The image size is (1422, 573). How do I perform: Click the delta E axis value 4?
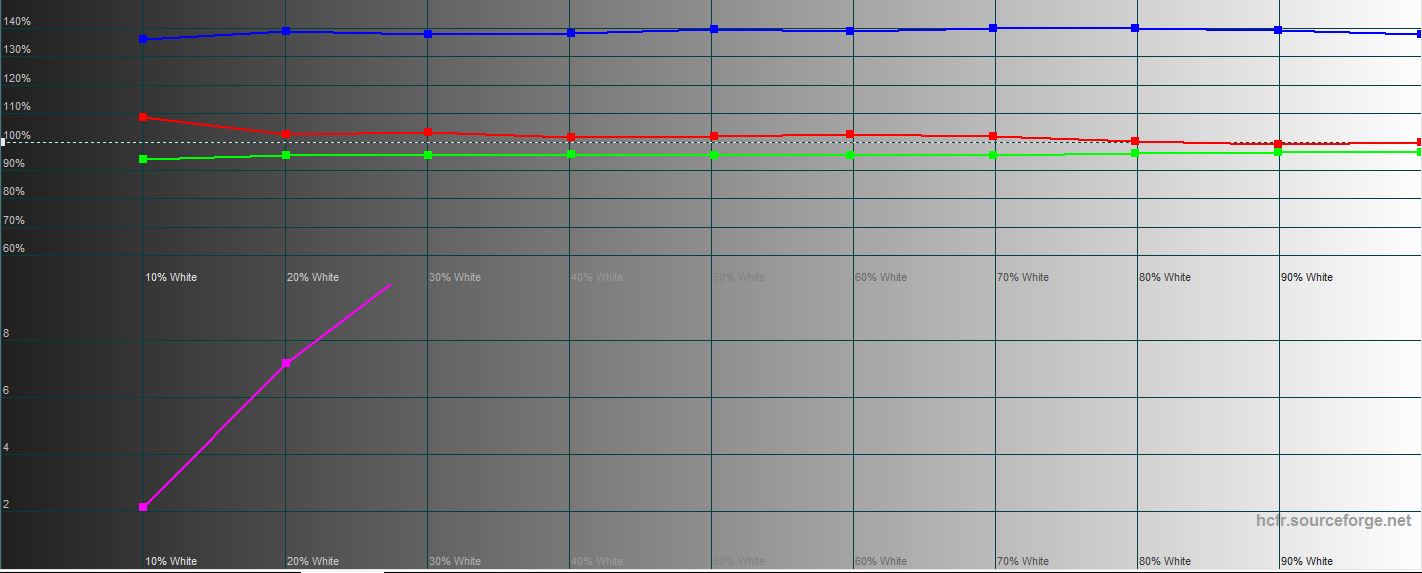point(6,448)
